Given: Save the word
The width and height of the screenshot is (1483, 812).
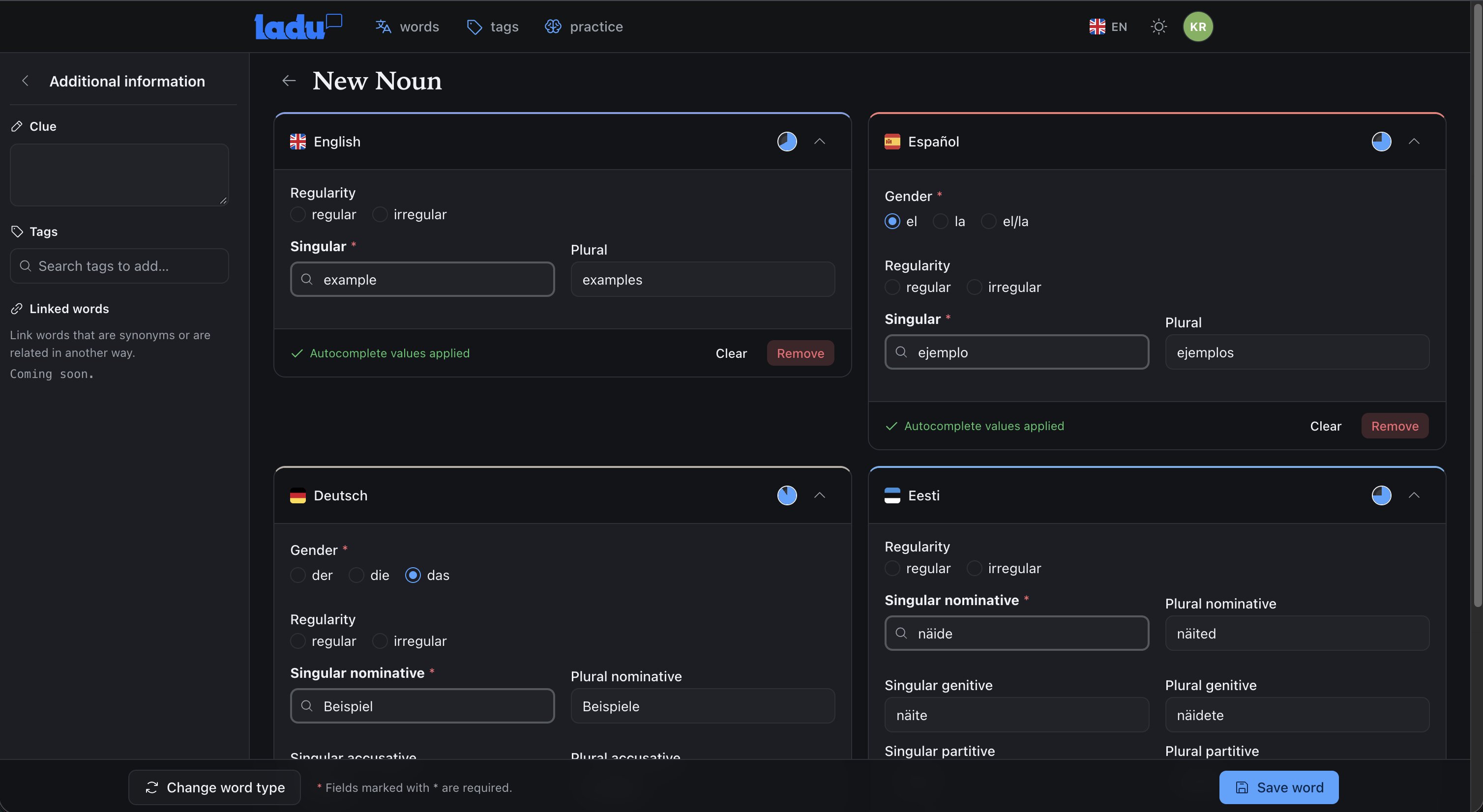Looking at the screenshot, I should 1278,787.
